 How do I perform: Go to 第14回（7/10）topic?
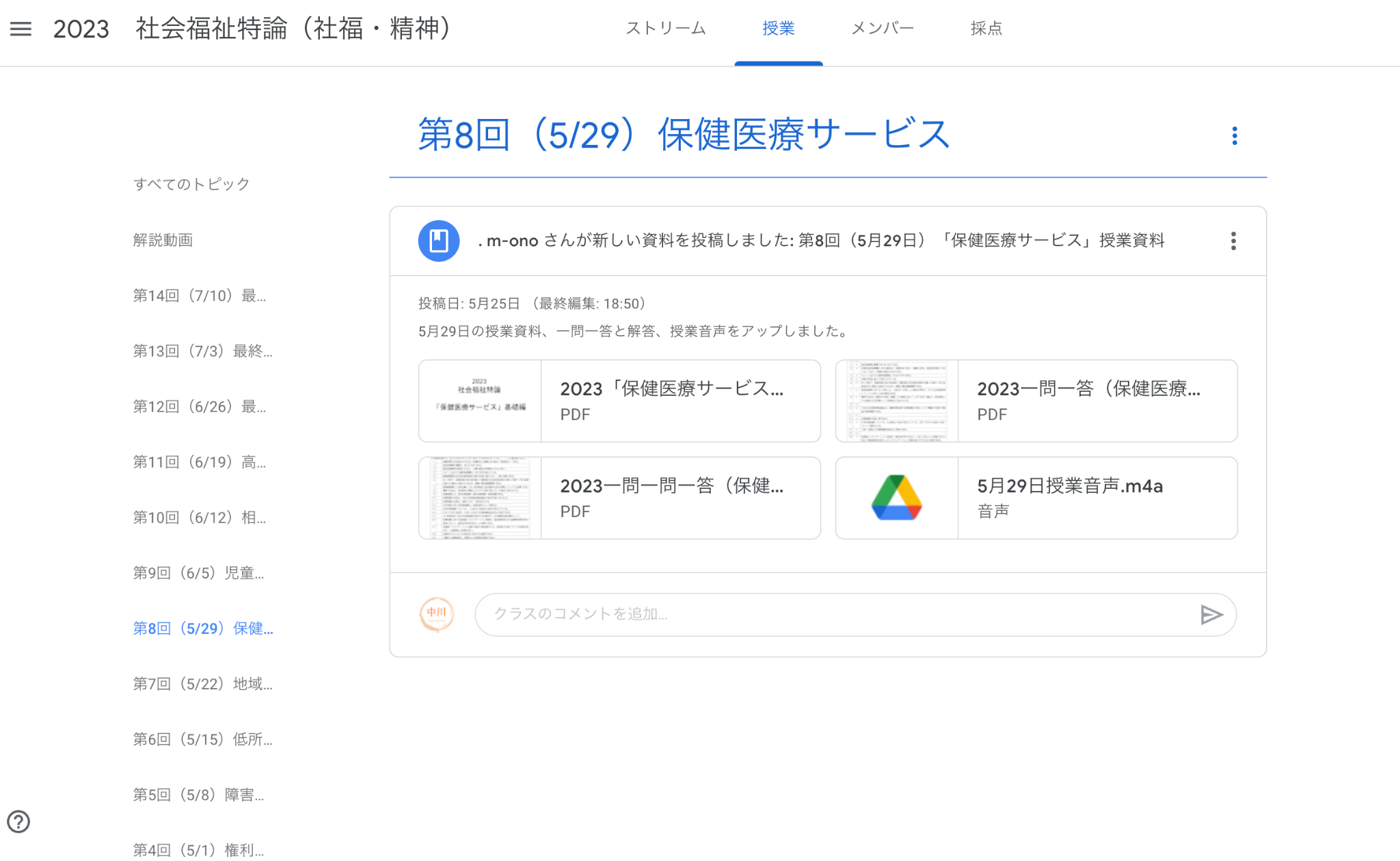(x=199, y=295)
